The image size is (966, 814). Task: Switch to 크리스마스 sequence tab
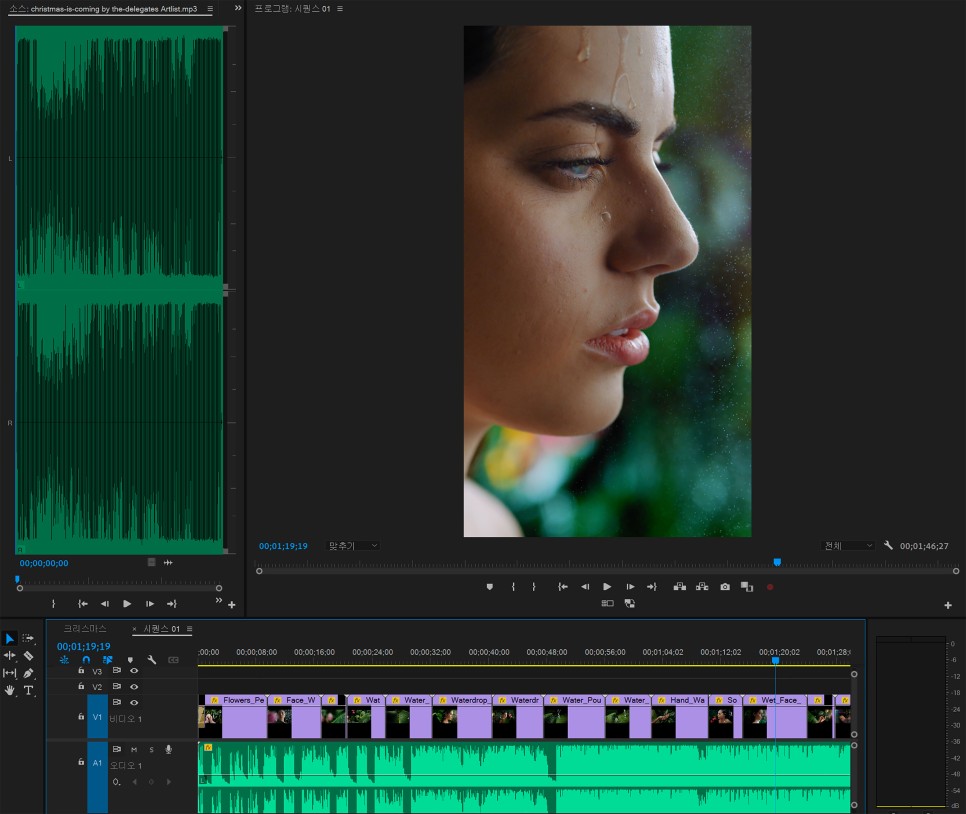tap(85, 629)
